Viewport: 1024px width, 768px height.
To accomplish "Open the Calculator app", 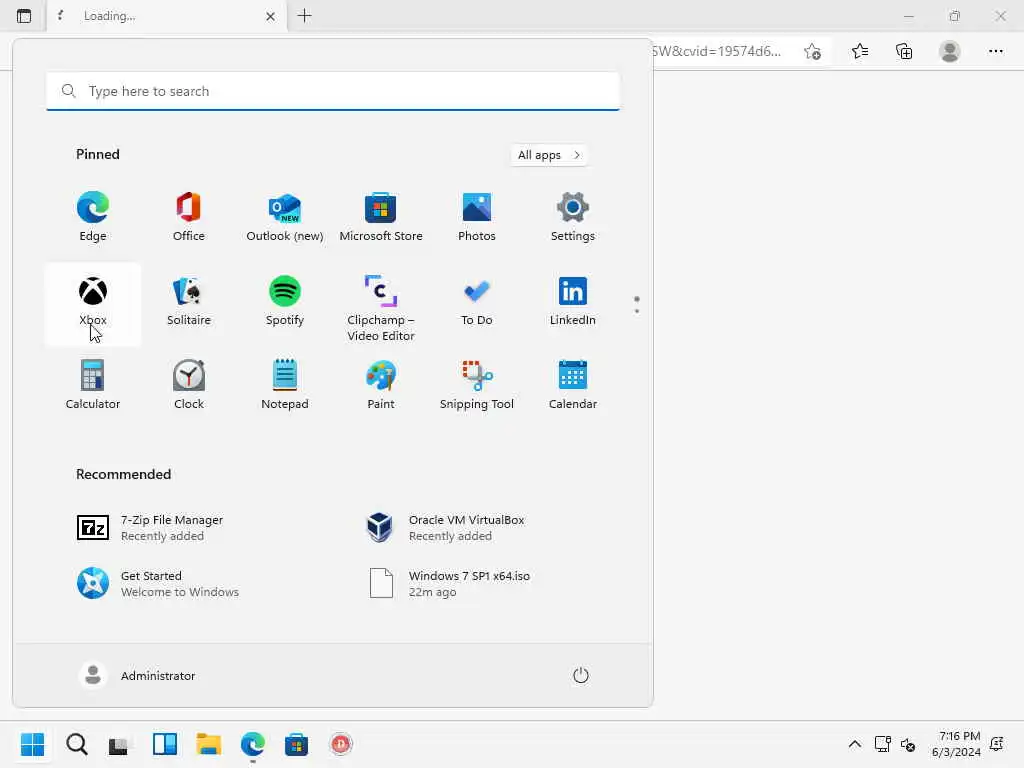I will tap(93, 385).
